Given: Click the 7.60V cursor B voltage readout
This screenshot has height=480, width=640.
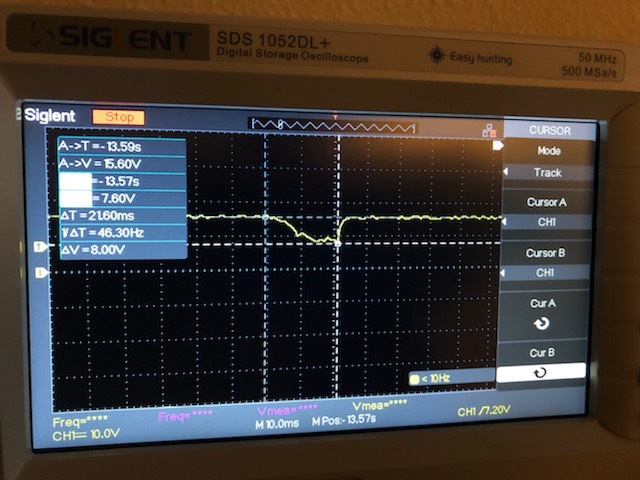Looking at the screenshot, I should 122,198.
